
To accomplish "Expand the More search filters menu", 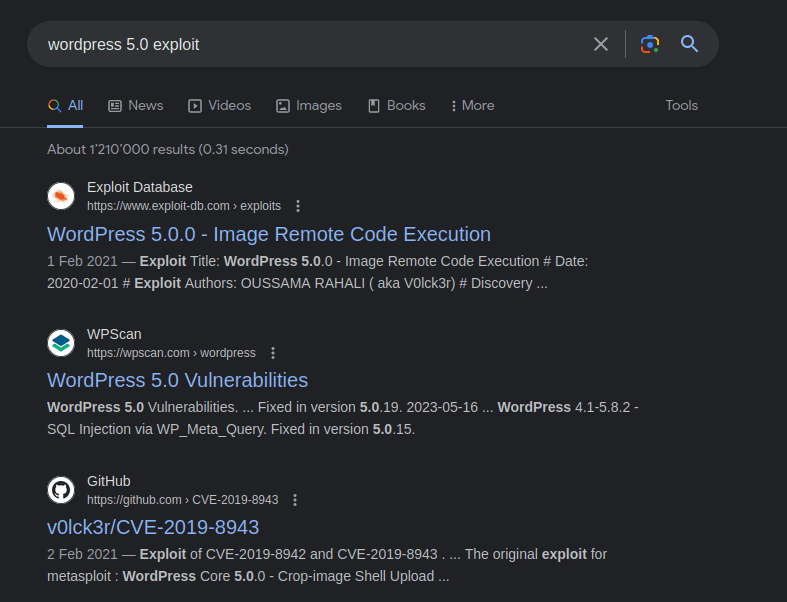I will click(472, 105).
